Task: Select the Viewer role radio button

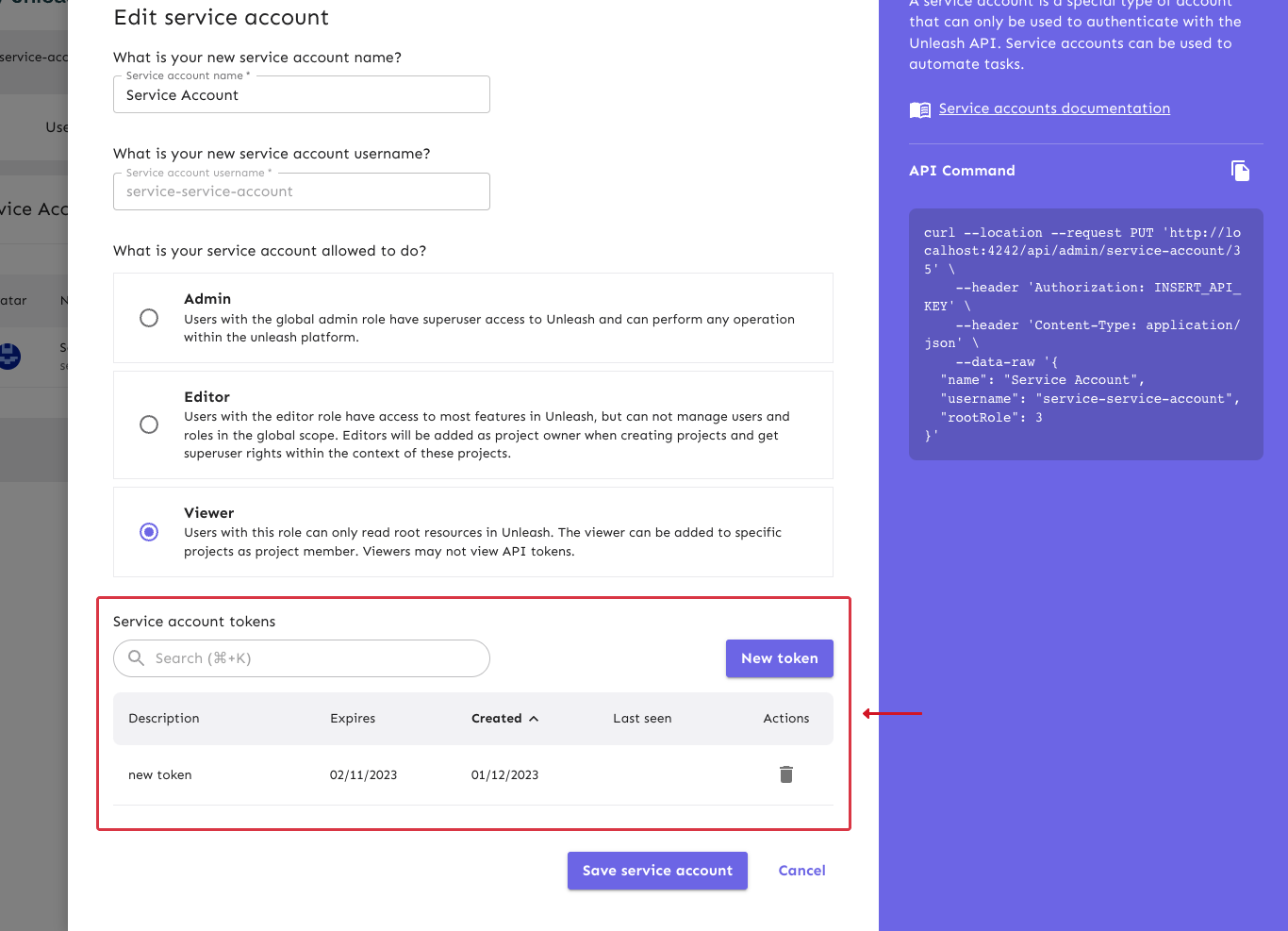Action: pyautogui.click(x=149, y=532)
